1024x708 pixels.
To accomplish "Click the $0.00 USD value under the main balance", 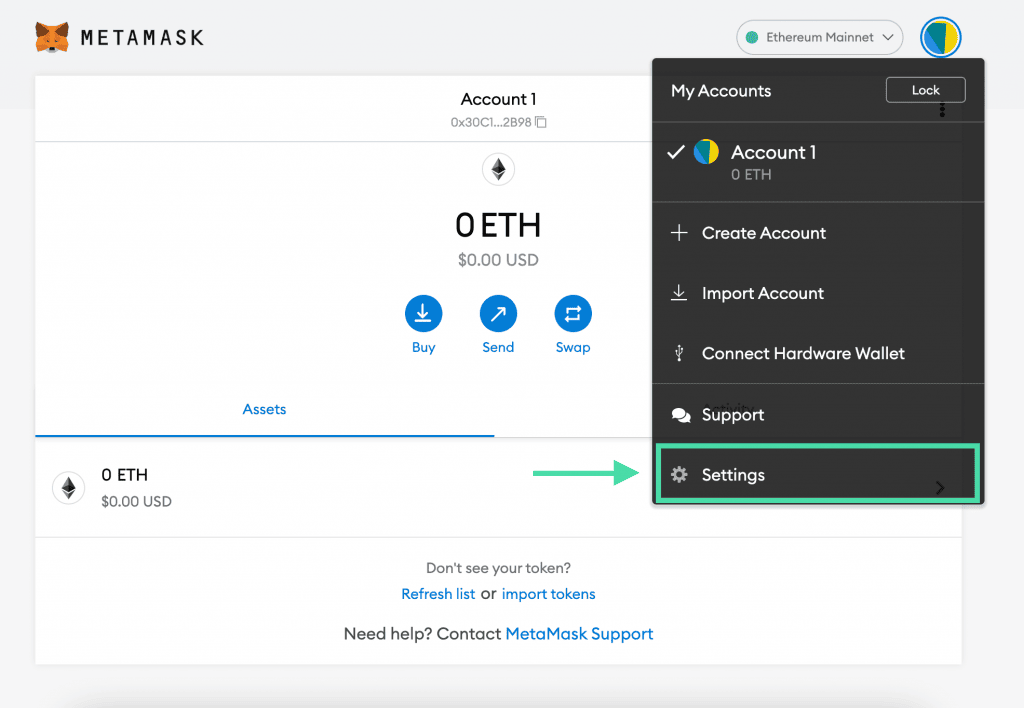I will pyautogui.click(x=498, y=260).
